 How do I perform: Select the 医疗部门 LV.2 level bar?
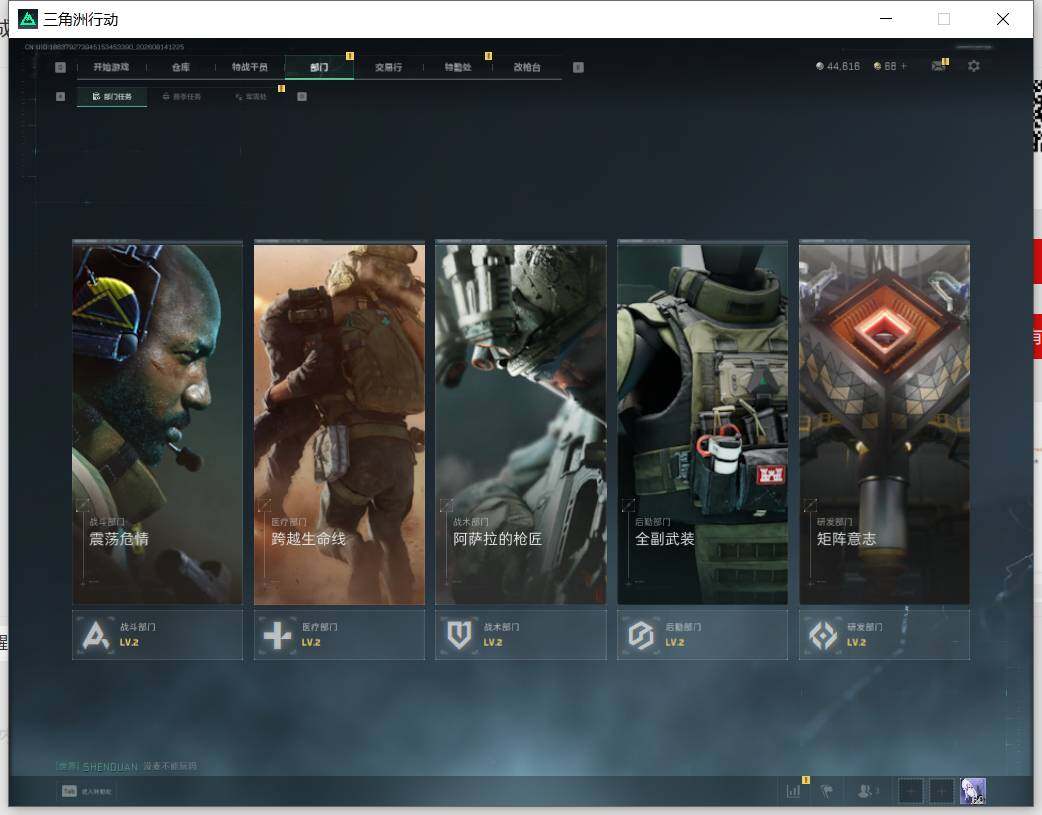tap(340, 636)
